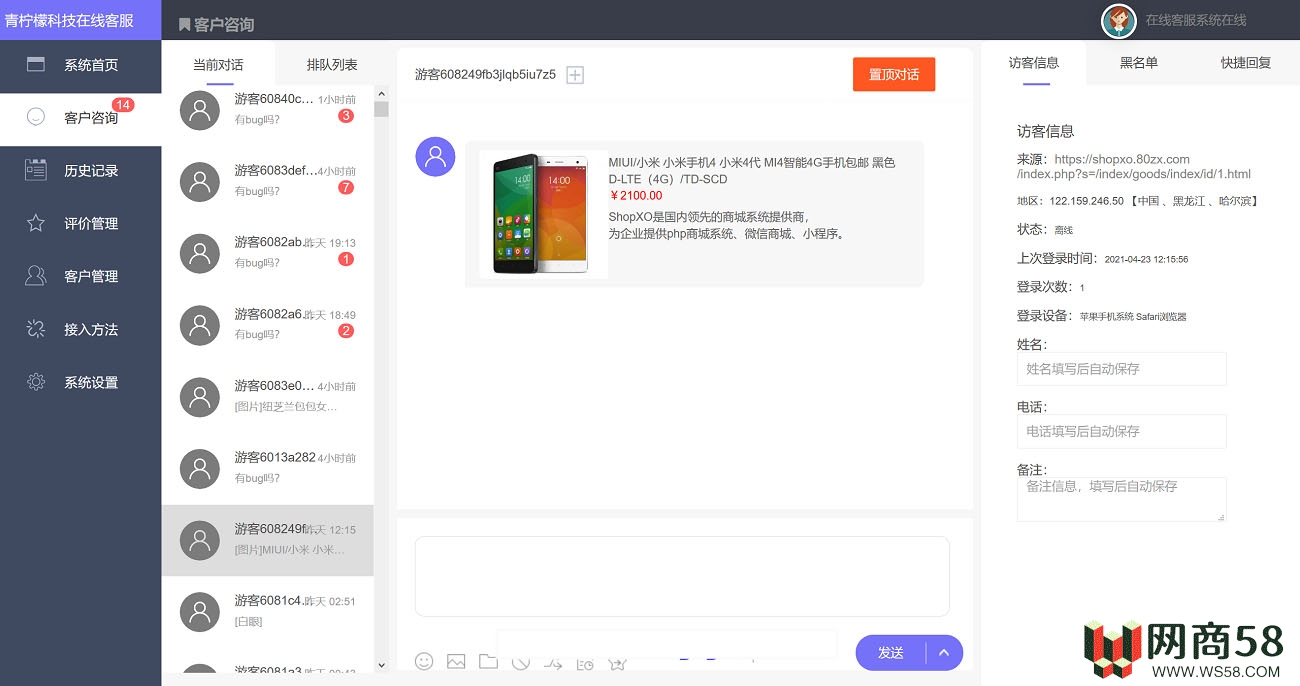
Task: Click the star rating request icon
Action: [x=618, y=662]
